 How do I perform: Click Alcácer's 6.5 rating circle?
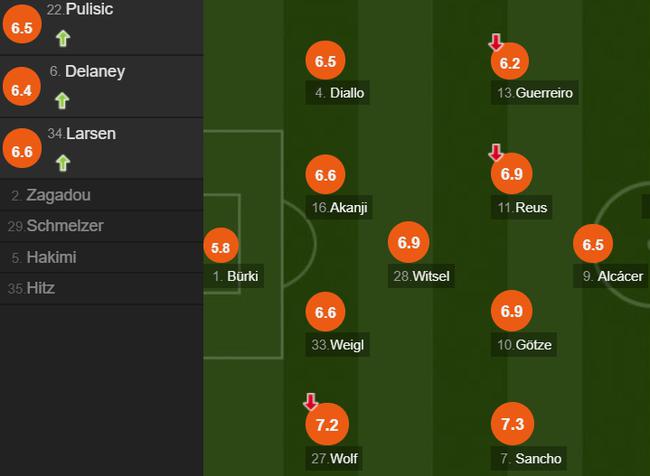pos(593,244)
